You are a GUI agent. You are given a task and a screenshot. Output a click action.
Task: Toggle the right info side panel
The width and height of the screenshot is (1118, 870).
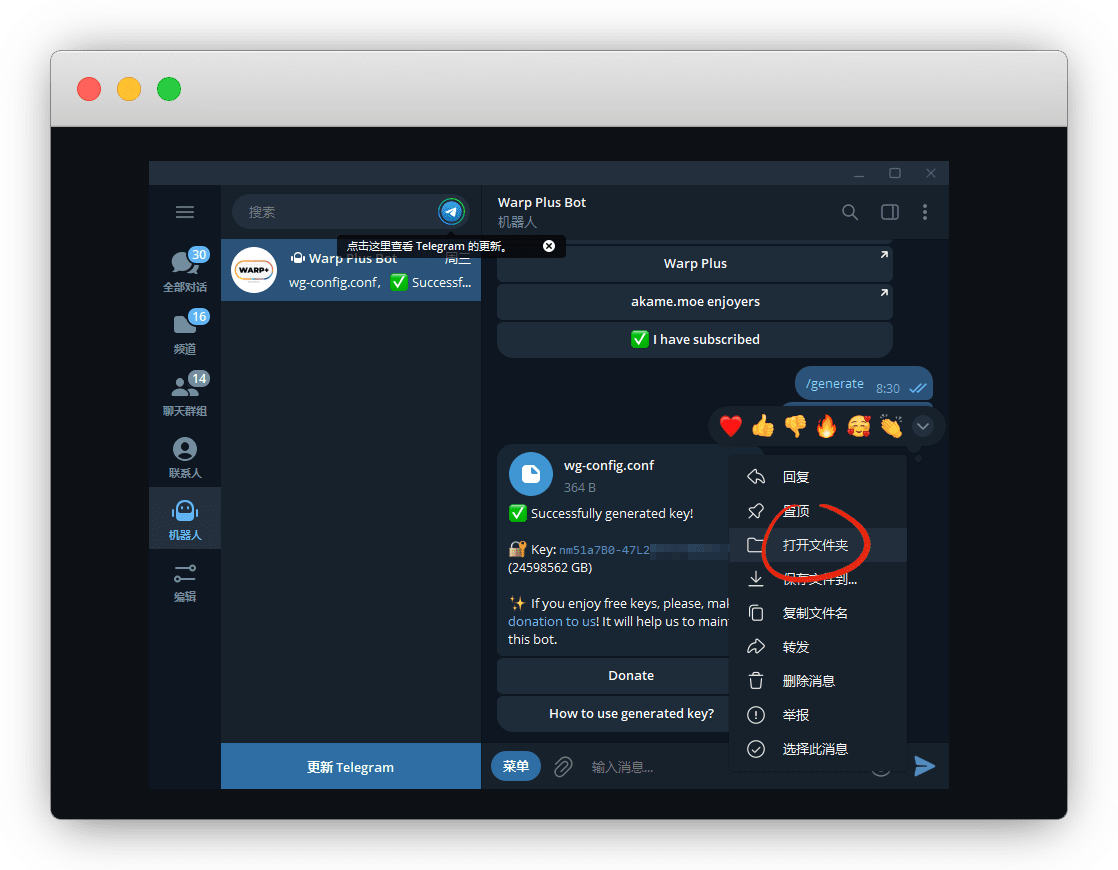tap(889, 212)
